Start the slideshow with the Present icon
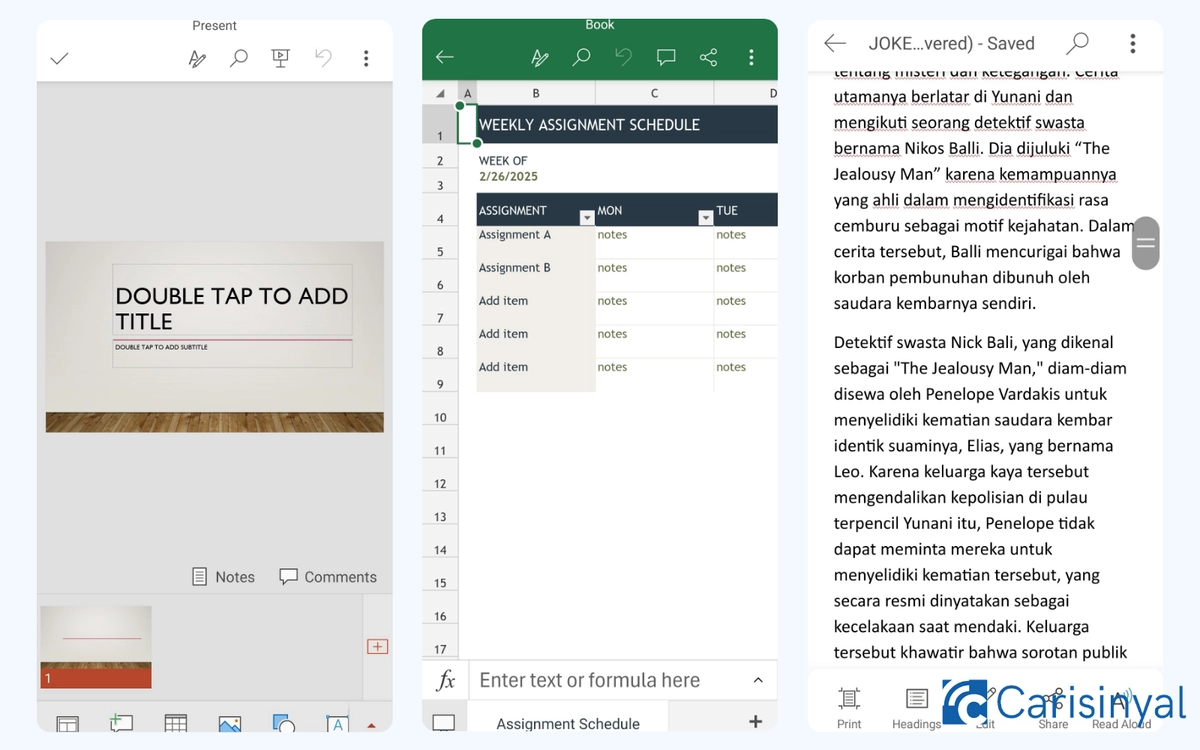Viewport: 1200px width, 750px height. pos(281,58)
